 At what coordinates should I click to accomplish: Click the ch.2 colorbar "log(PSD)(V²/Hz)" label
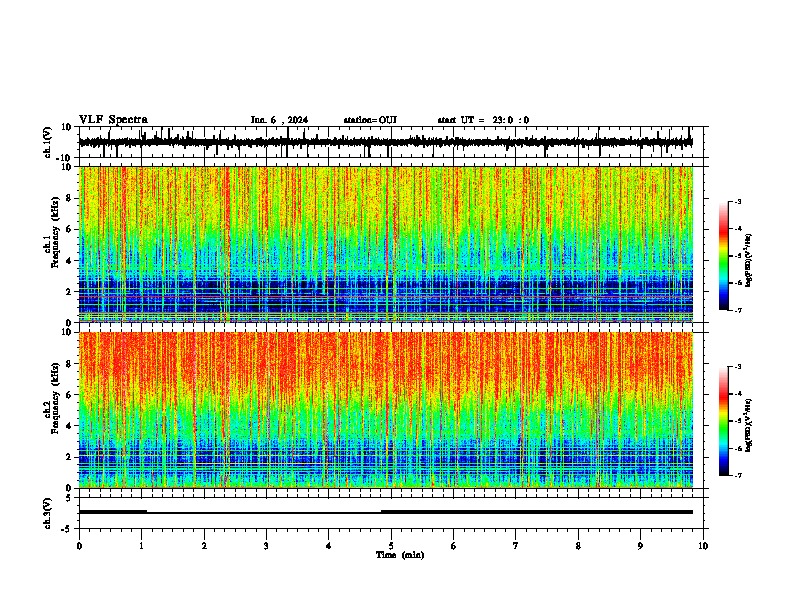(749, 426)
